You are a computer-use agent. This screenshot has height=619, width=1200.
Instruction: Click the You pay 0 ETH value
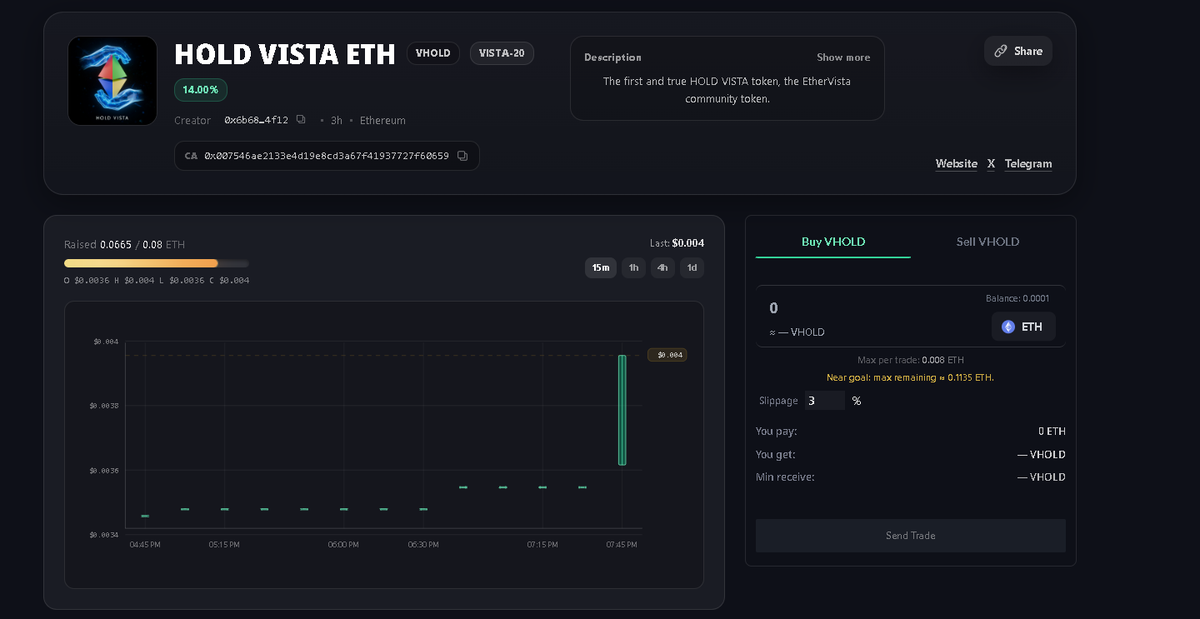tap(1052, 431)
